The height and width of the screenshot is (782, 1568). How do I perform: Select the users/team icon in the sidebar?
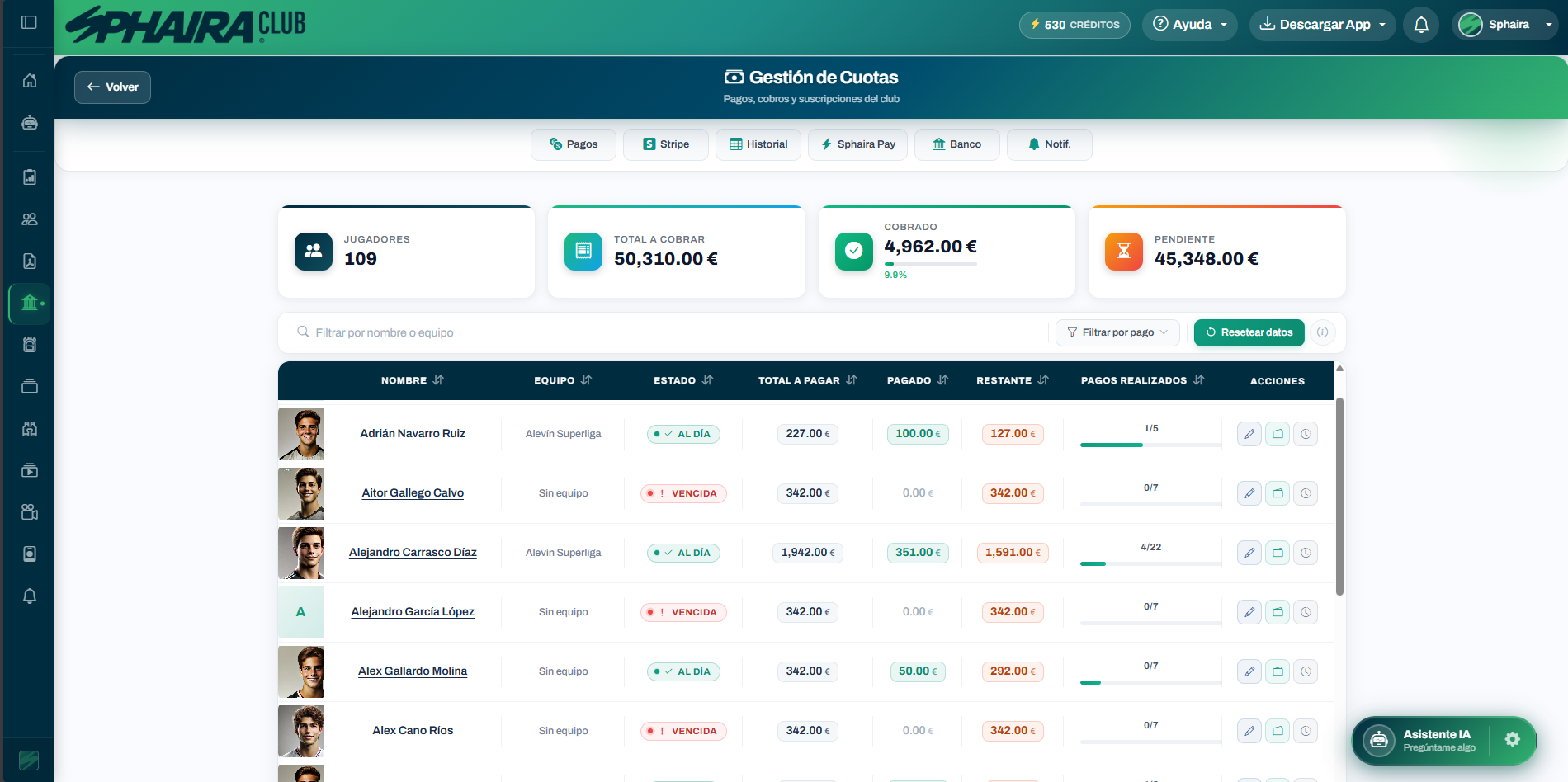[x=30, y=219]
